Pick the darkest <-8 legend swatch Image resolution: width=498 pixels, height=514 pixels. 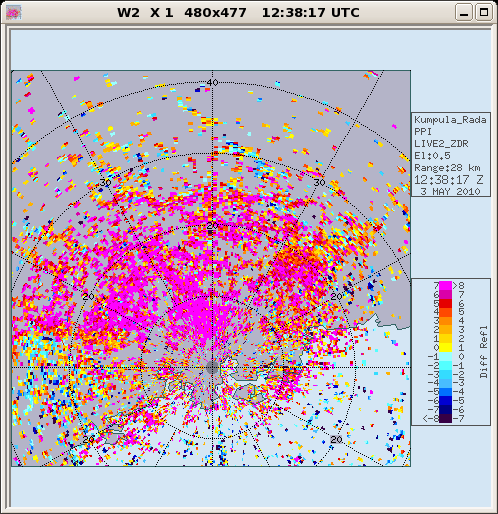(x=445, y=418)
